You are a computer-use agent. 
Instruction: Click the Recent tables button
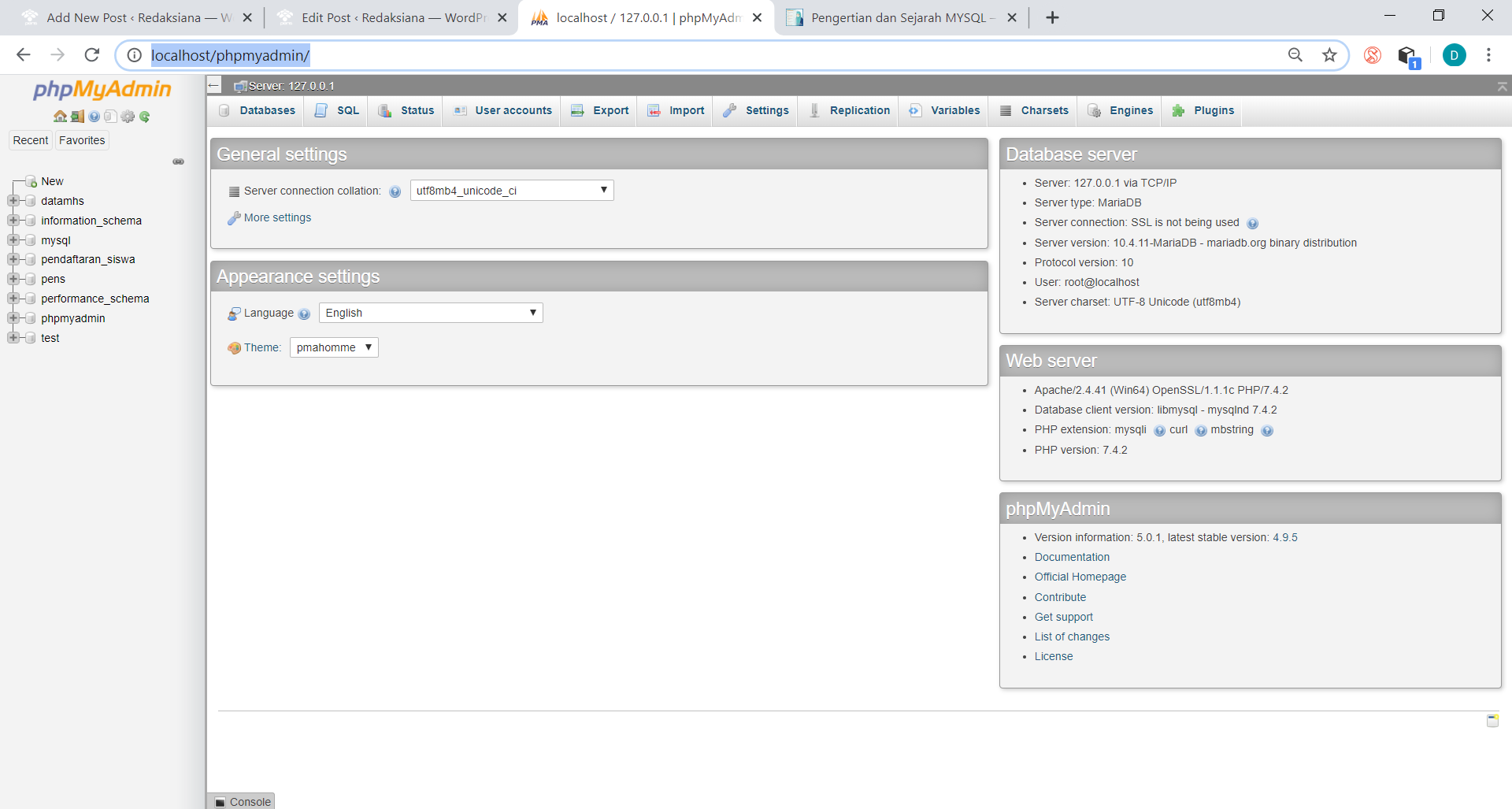31,140
